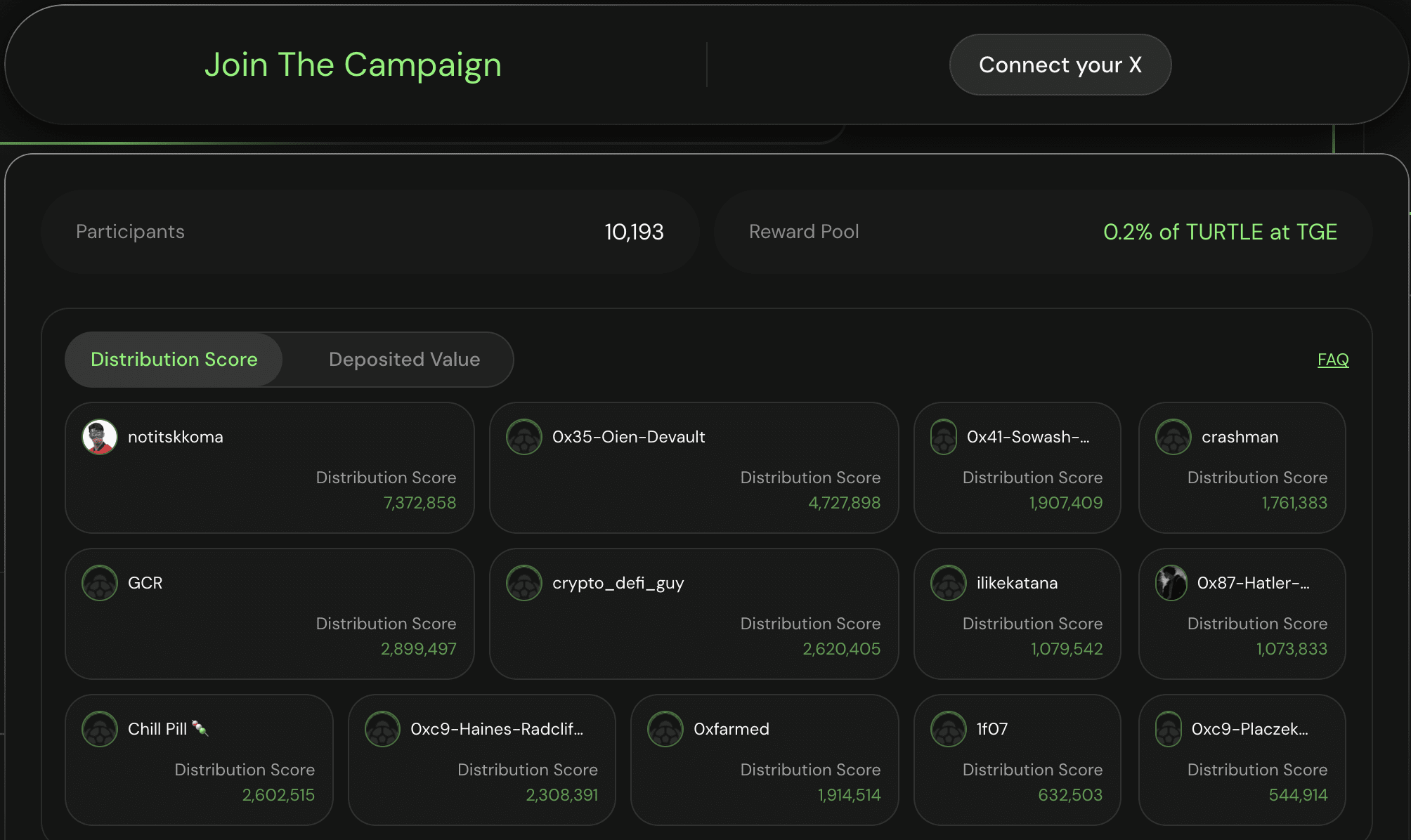Click notitskkoma's profile avatar
This screenshot has height=840, width=1411.
coord(100,437)
